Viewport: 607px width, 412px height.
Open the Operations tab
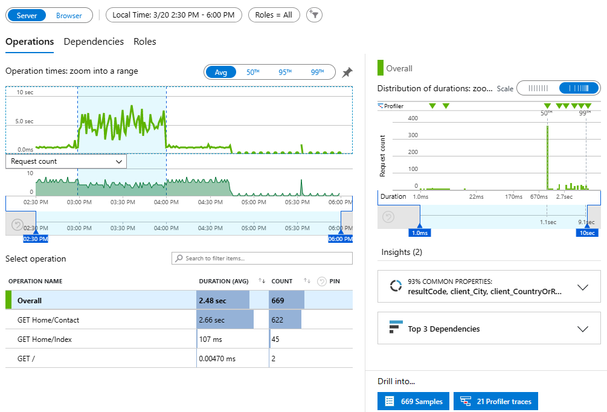click(x=29, y=42)
